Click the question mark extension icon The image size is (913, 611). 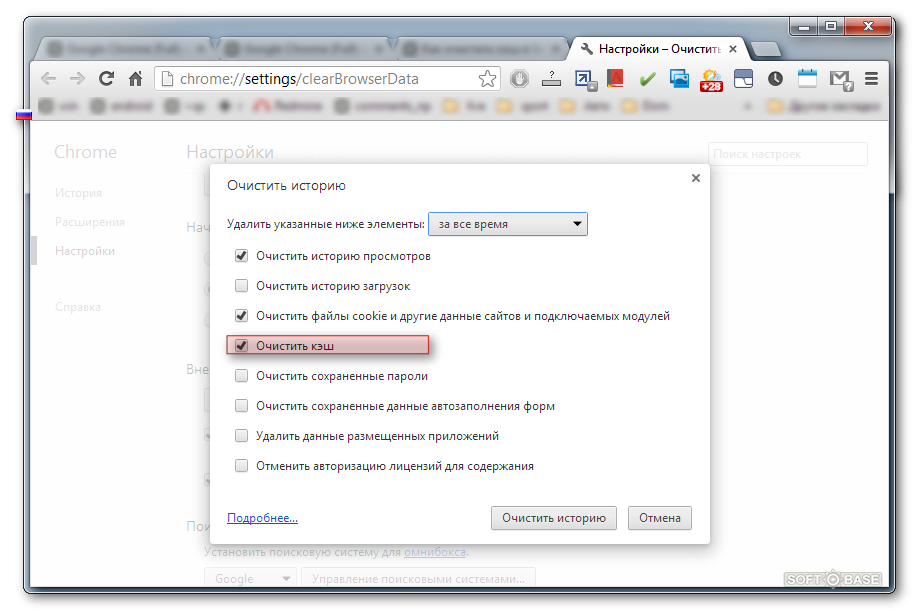pyautogui.click(x=551, y=79)
